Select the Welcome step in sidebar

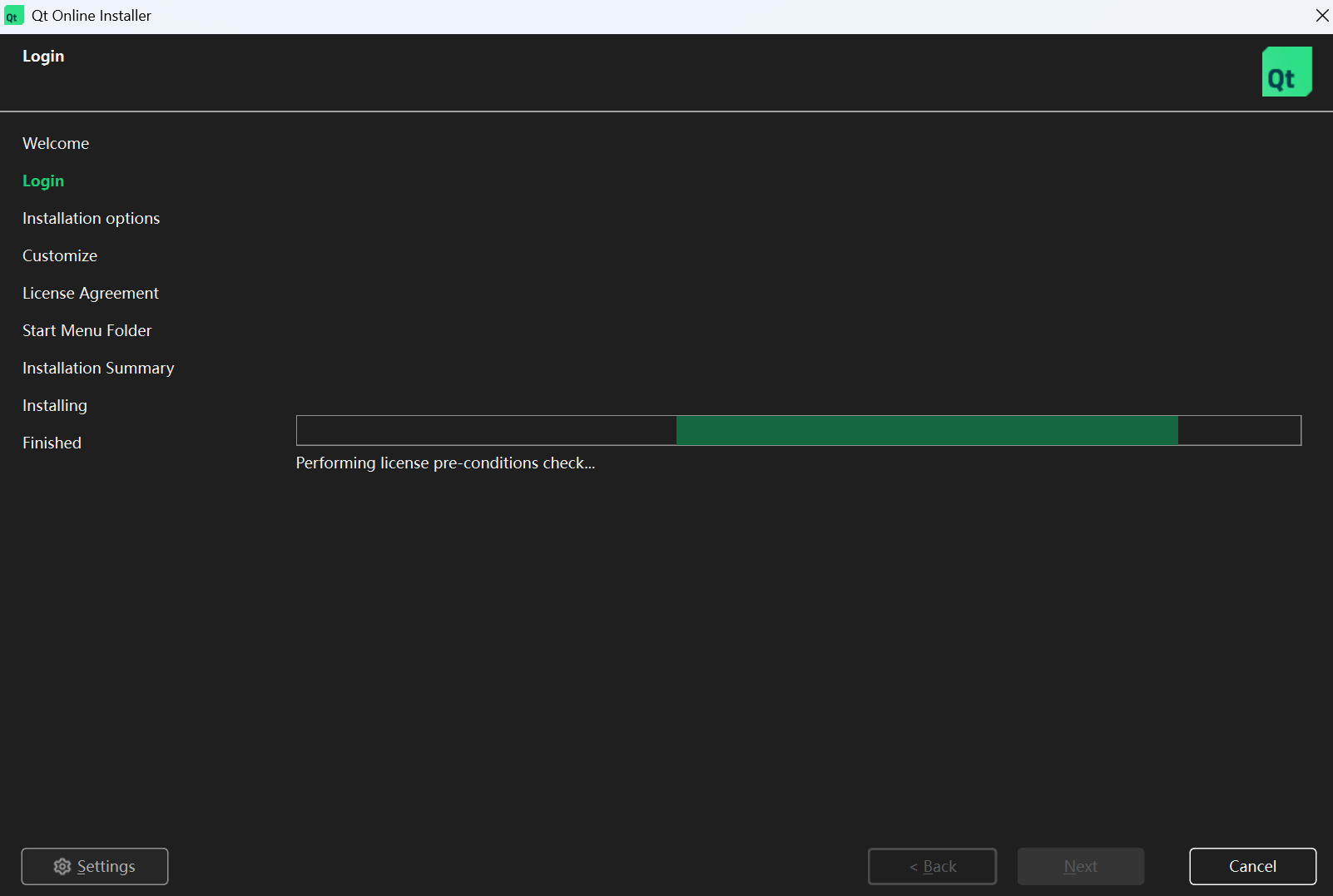click(x=56, y=143)
